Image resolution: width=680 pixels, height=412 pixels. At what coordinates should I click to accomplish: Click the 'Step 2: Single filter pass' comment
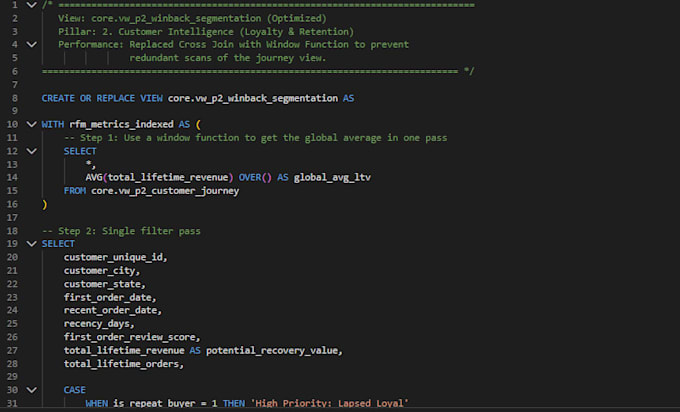(x=121, y=231)
